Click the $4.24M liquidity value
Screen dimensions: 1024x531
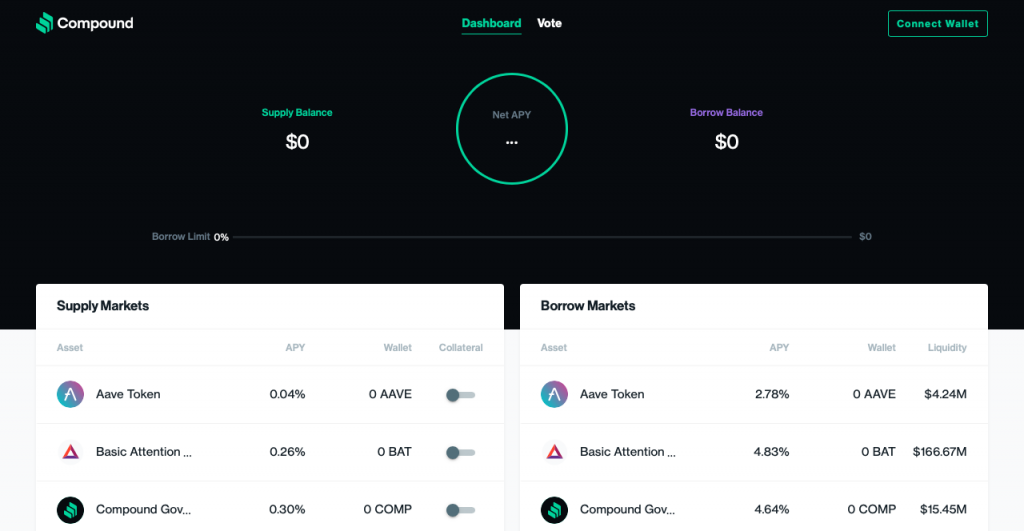946,394
